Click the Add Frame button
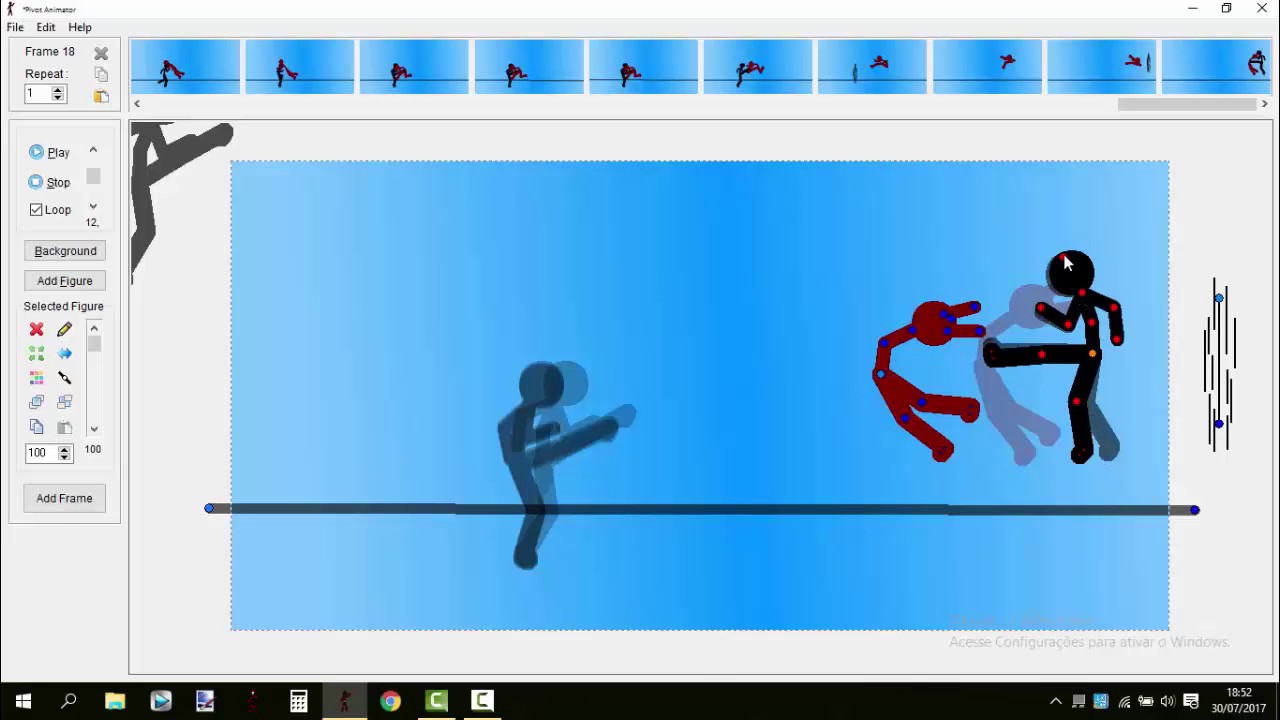The width and height of the screenshot is (1280, 720). click(65, 498)
